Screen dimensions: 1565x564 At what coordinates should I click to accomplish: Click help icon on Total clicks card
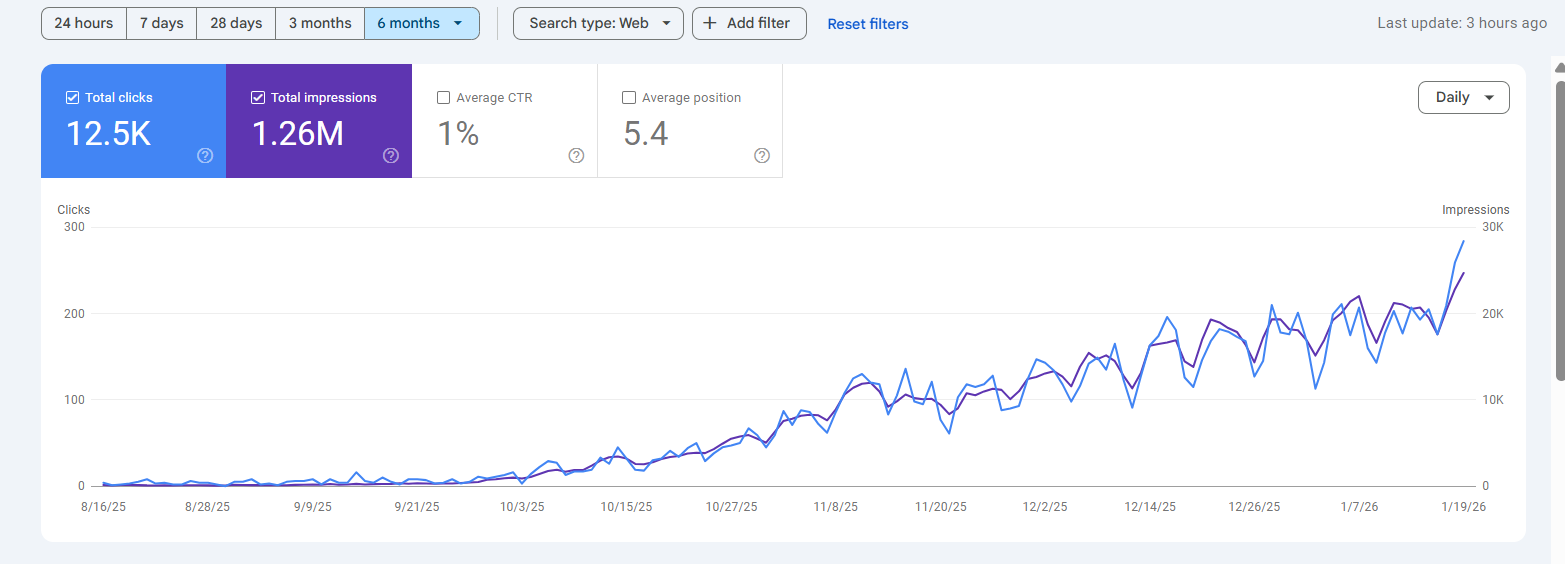point(205,155)
